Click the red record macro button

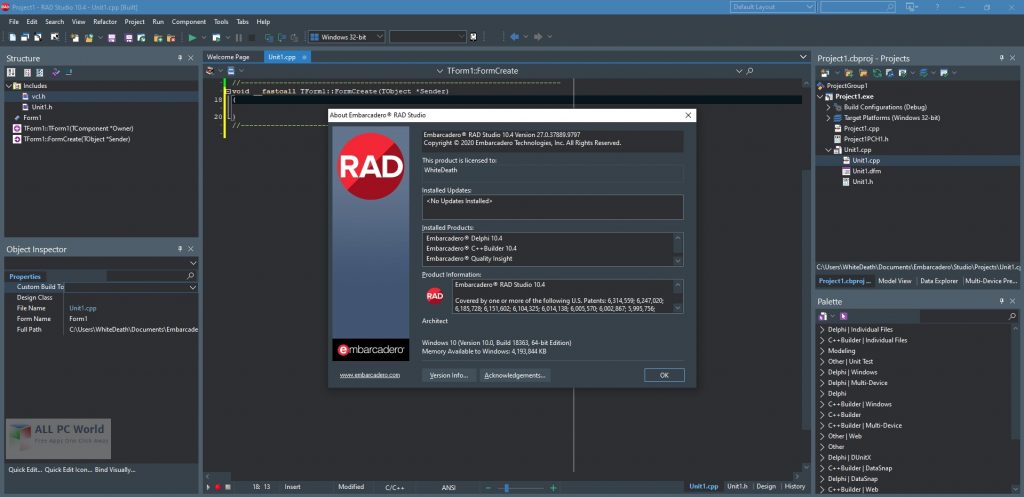(x=217, y=487)
